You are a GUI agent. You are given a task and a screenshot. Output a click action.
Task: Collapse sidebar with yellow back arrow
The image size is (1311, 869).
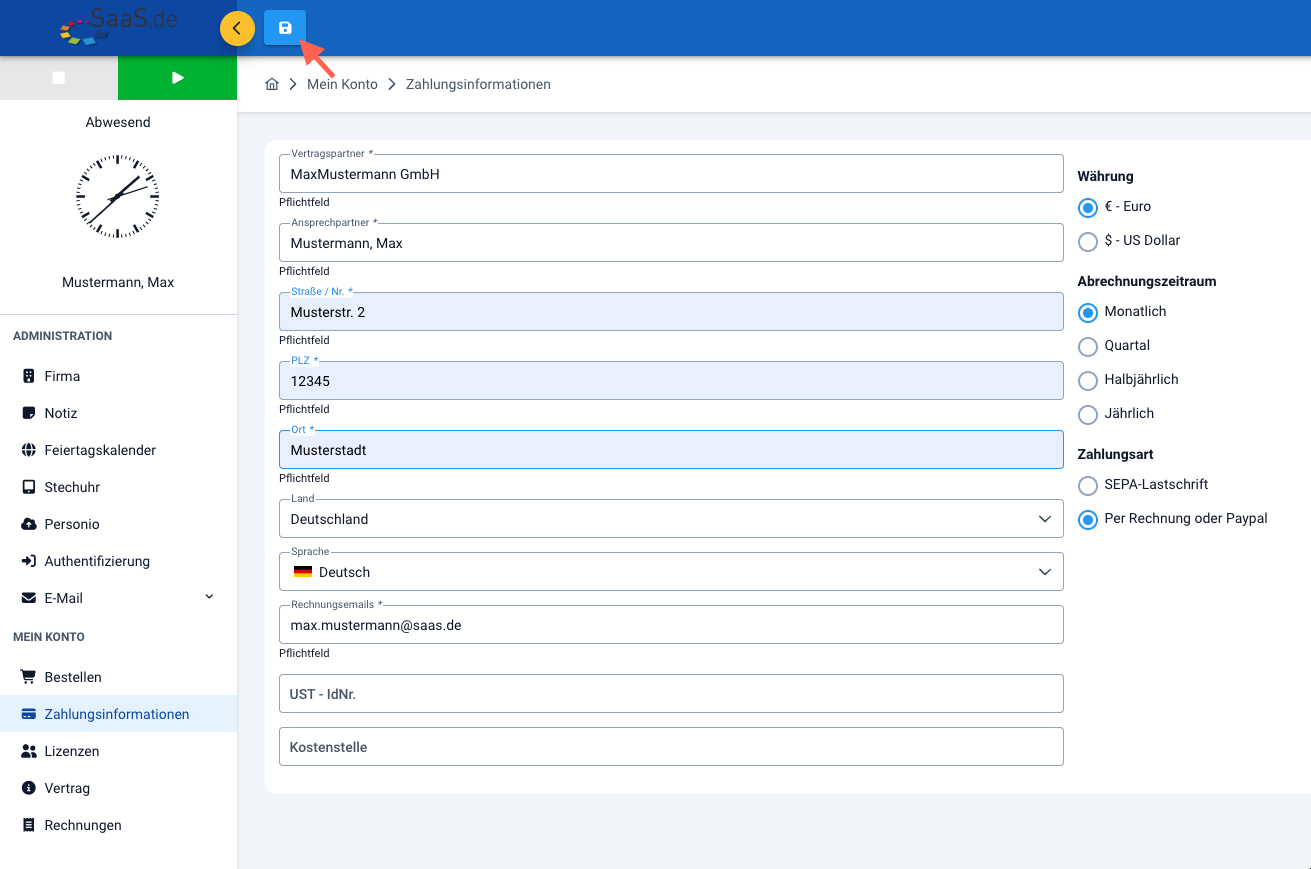pos(237,28)
